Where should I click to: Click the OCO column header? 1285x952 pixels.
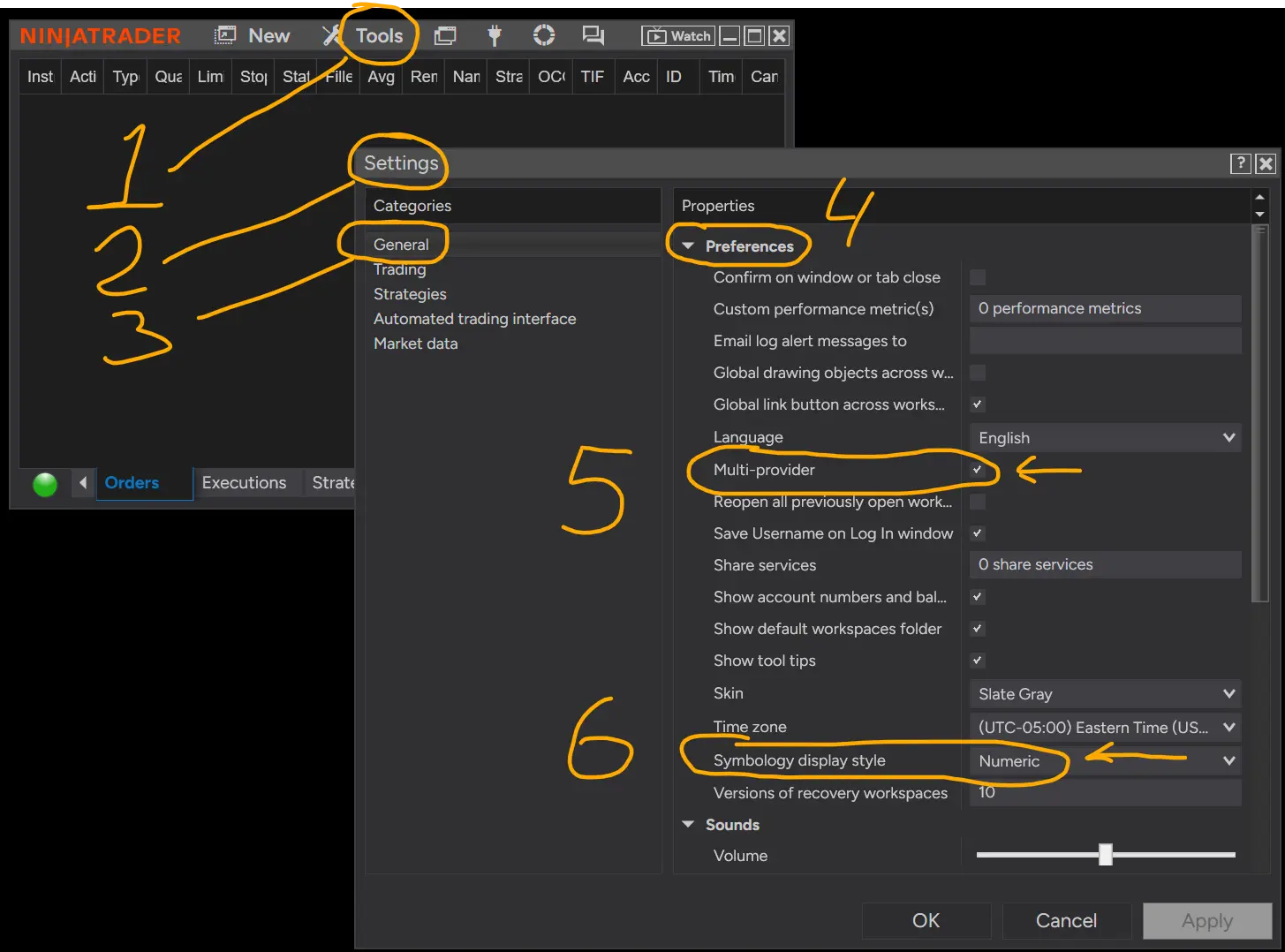551,77
